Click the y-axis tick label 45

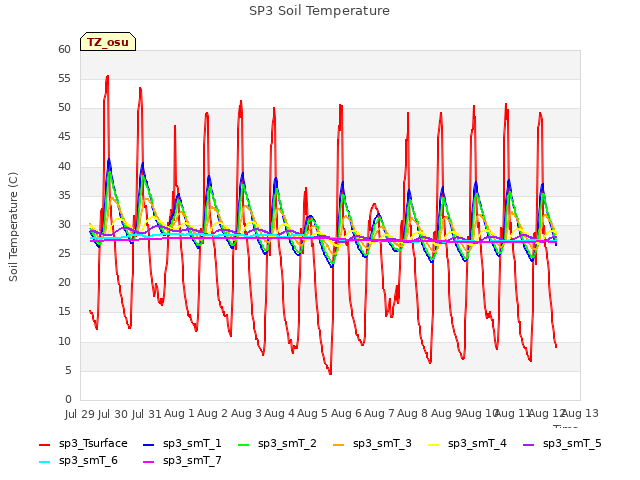[64, 137]
